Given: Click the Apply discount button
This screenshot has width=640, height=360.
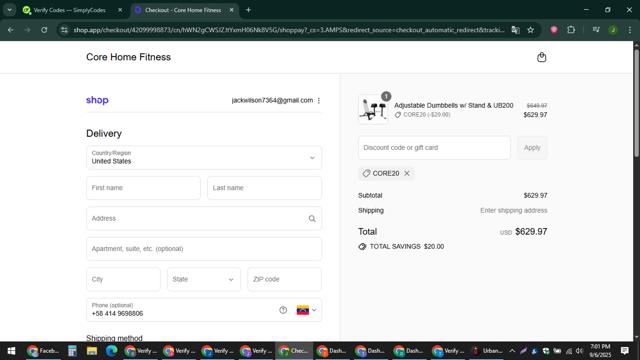Looking at the screenshot, I should tap(532, 148).
